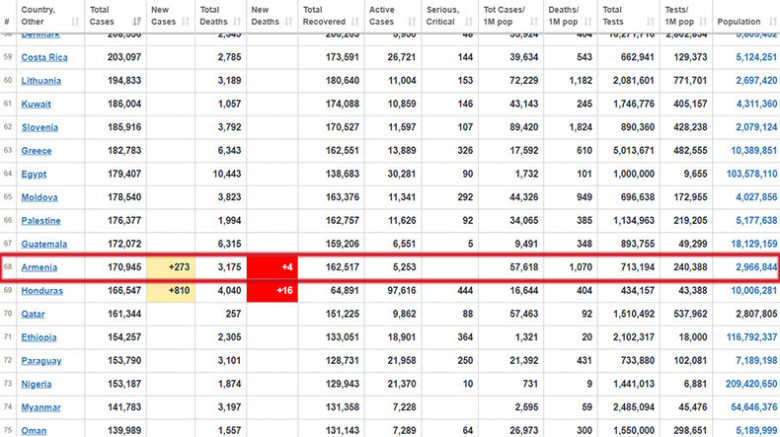Open Nigeria's population link 209,420,650
The image size is (780, 437).
[749, 384]
